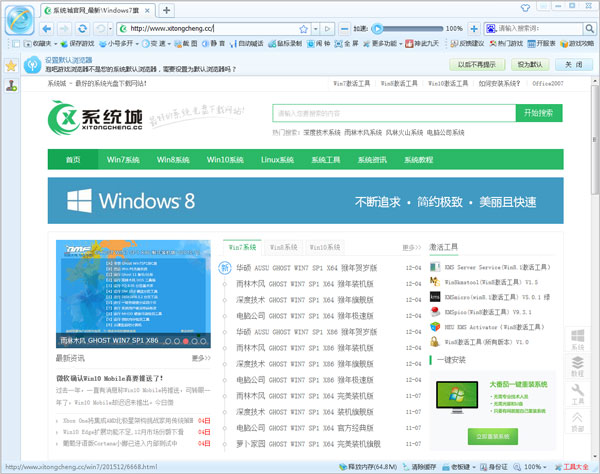Image resolution: width=600 pixels, height=474 pixels.
Task: Click 释放内存 in the status bar
Action: [368, 467]
